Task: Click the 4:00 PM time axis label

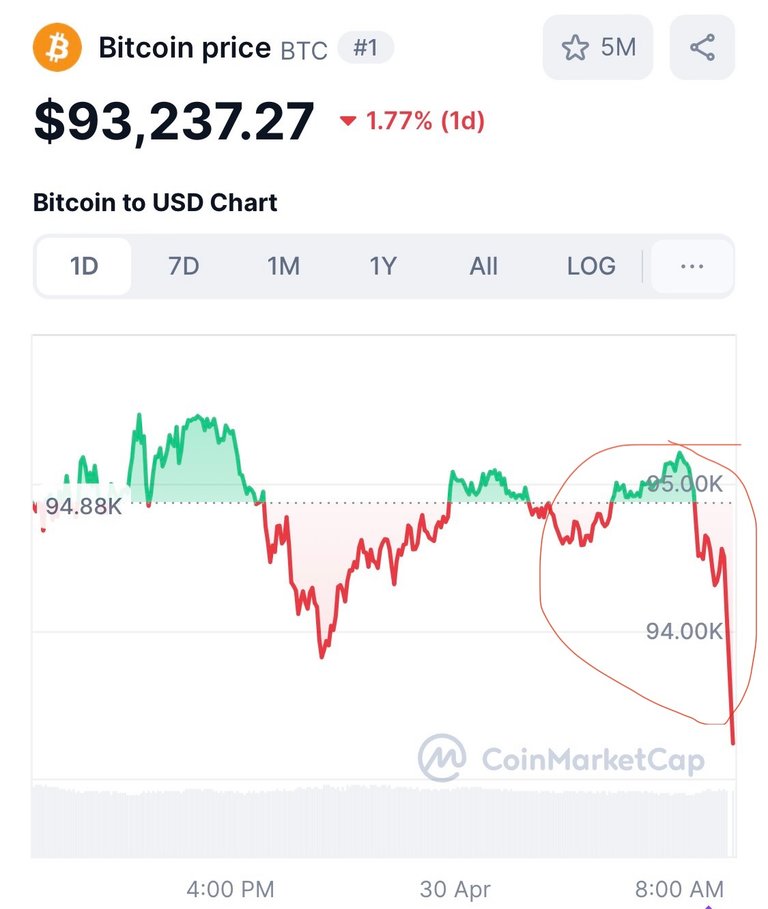Action: coord(230,889)
